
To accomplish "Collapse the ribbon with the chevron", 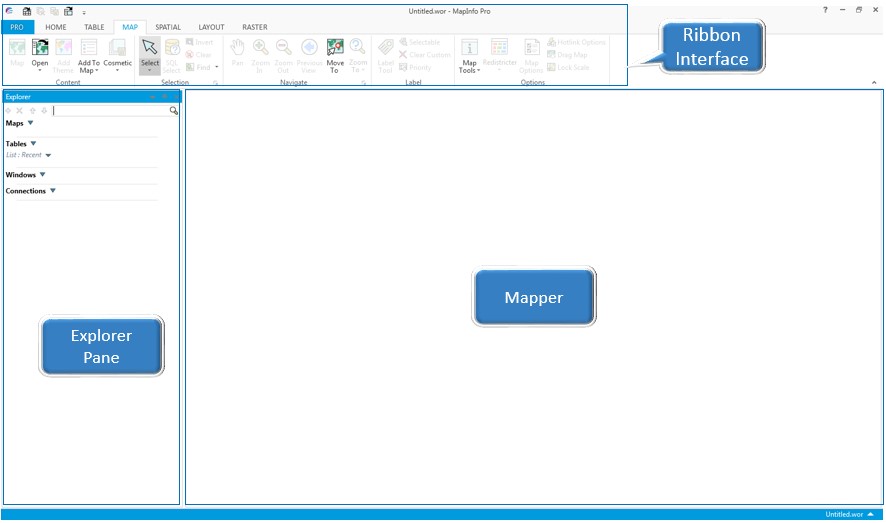I will click(x=874, y=82).
